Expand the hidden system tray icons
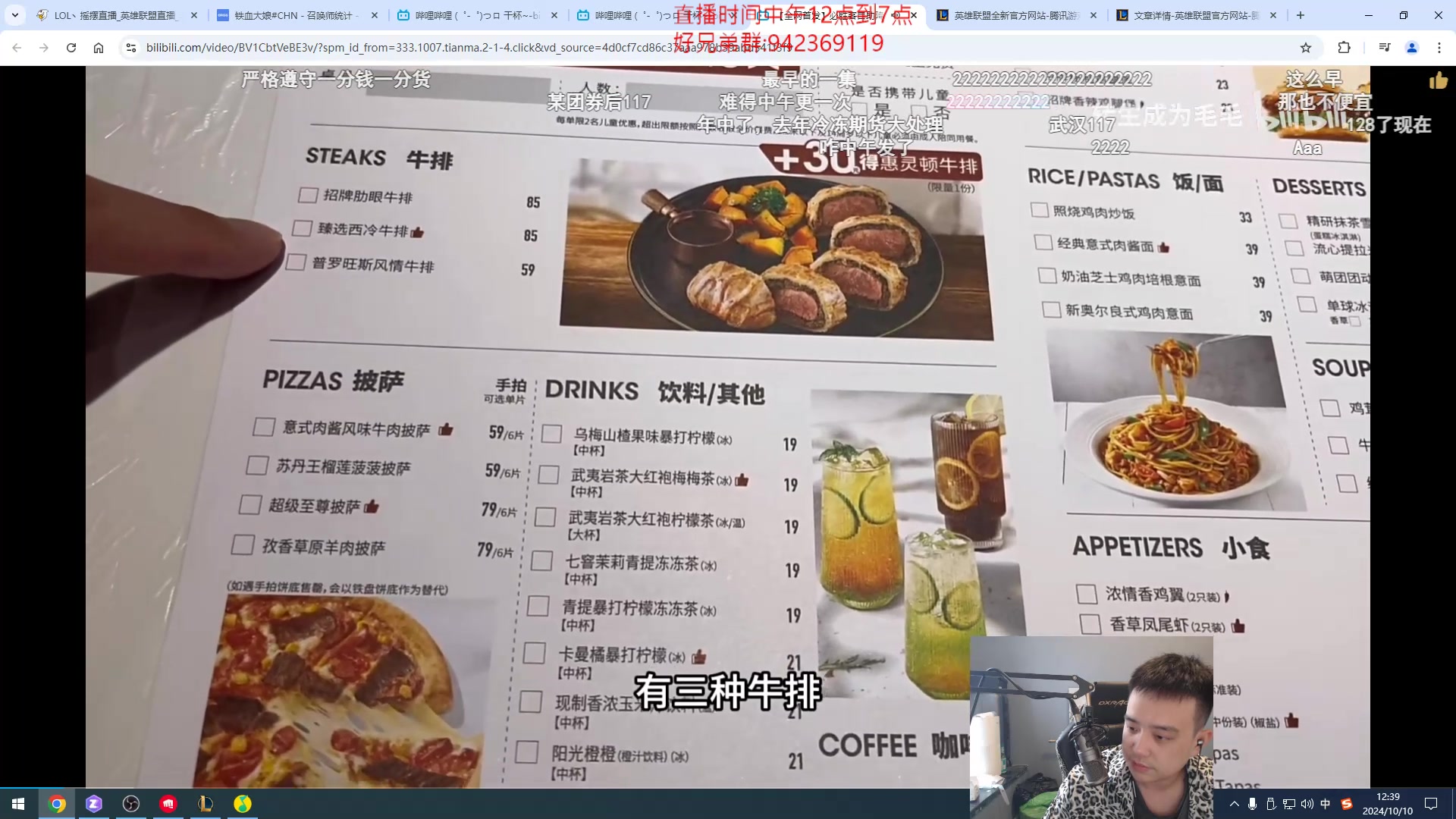Image resolution: width=1456 pixels, height=819 pixels. click(1235, 804)
